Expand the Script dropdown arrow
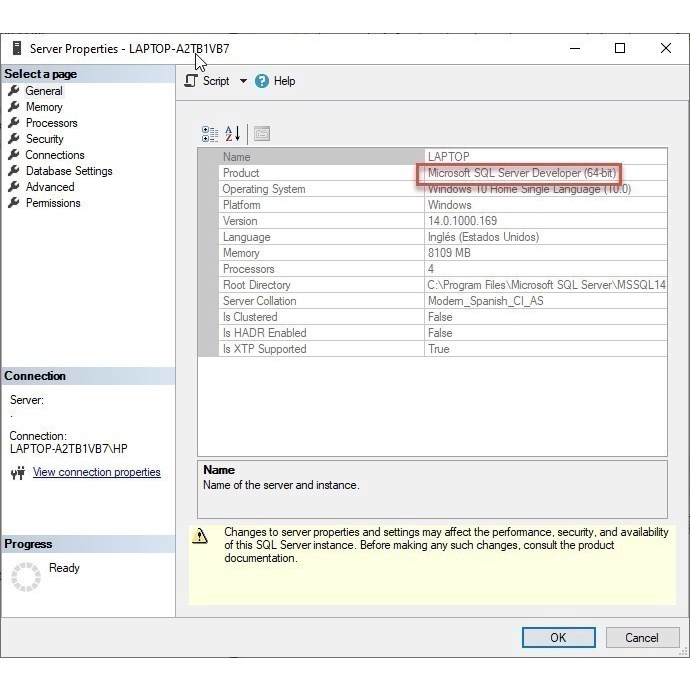 243,81
